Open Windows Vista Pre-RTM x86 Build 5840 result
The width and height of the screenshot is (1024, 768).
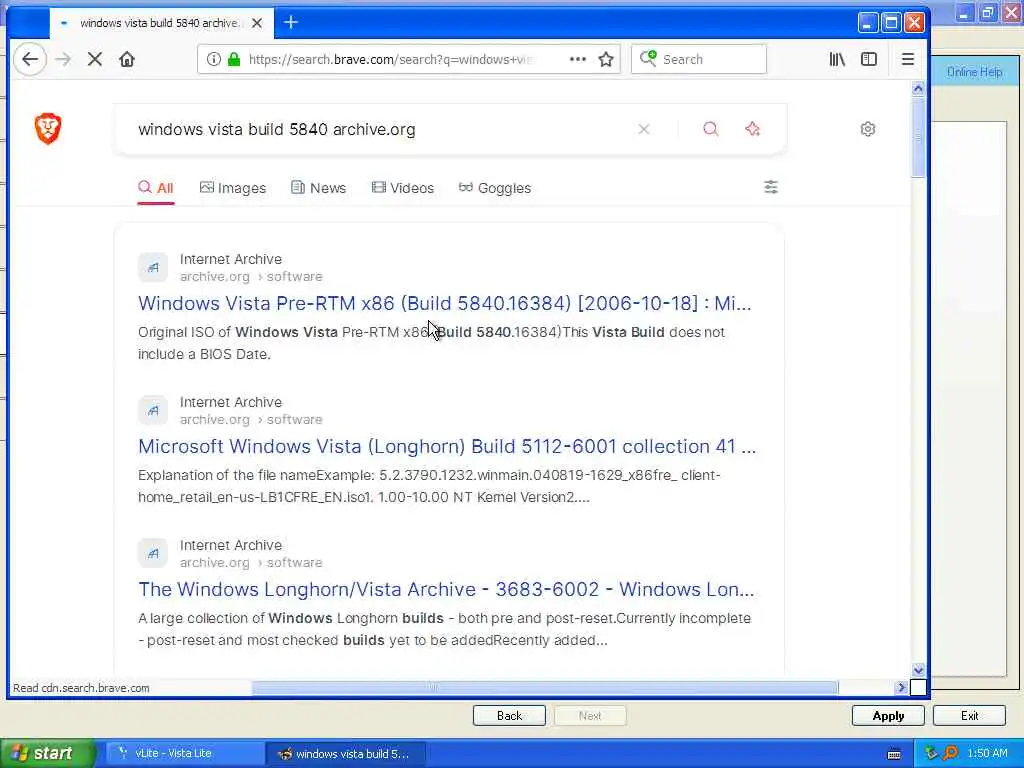tap(445, 303)
